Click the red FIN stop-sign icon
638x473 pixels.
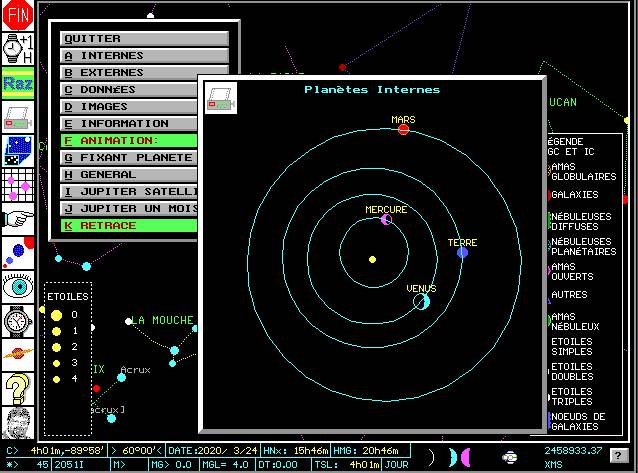18,15
